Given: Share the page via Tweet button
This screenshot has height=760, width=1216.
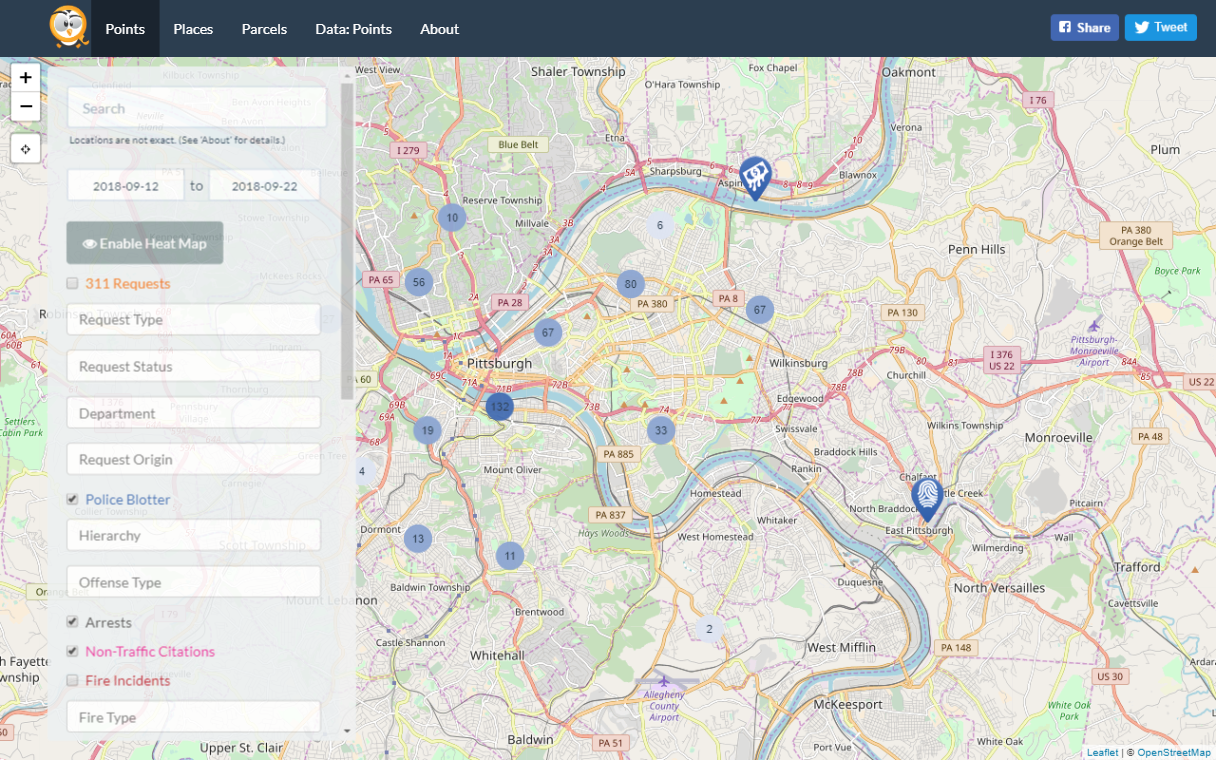Looking at the screenshot, I should point(1160,27).
